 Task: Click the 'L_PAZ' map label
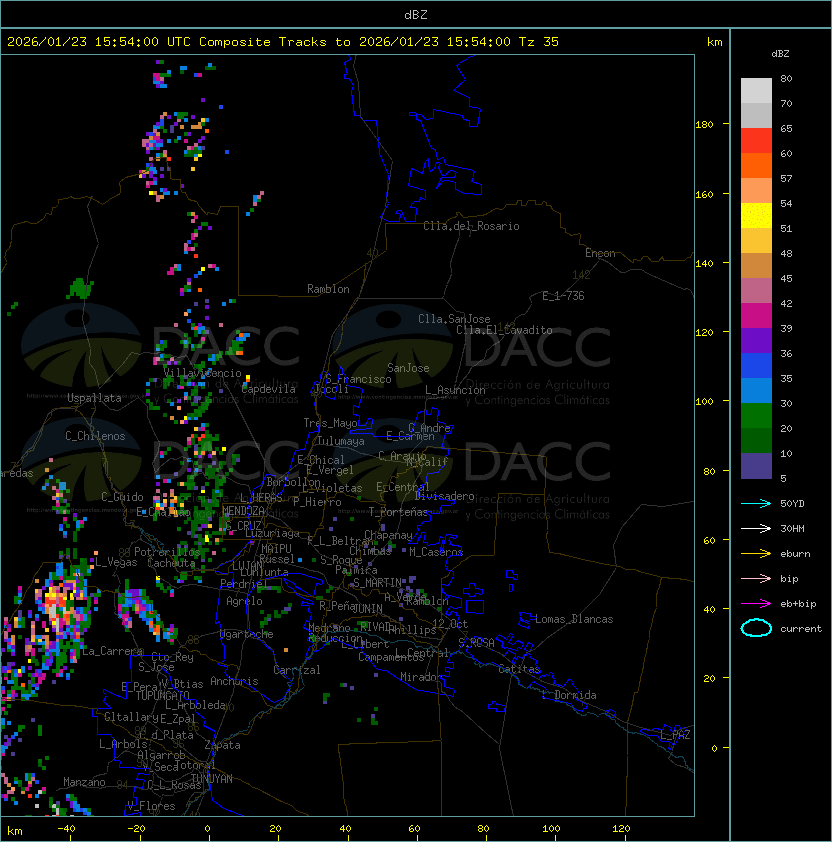(675, 735)
